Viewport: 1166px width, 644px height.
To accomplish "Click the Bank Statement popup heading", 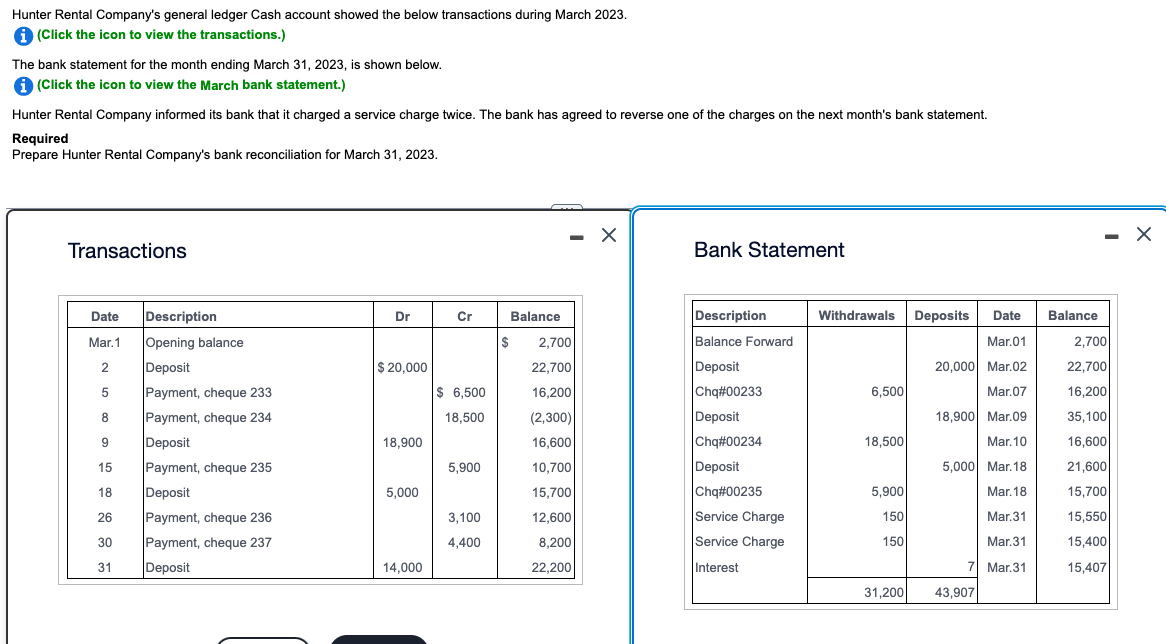I will pyautogui.click(x=769, y=250).
